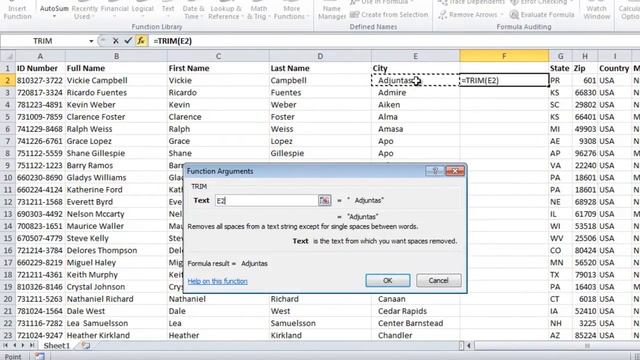Click cell 810327-3722
This screenshot has width=640, height=360.
coord(40,80)
